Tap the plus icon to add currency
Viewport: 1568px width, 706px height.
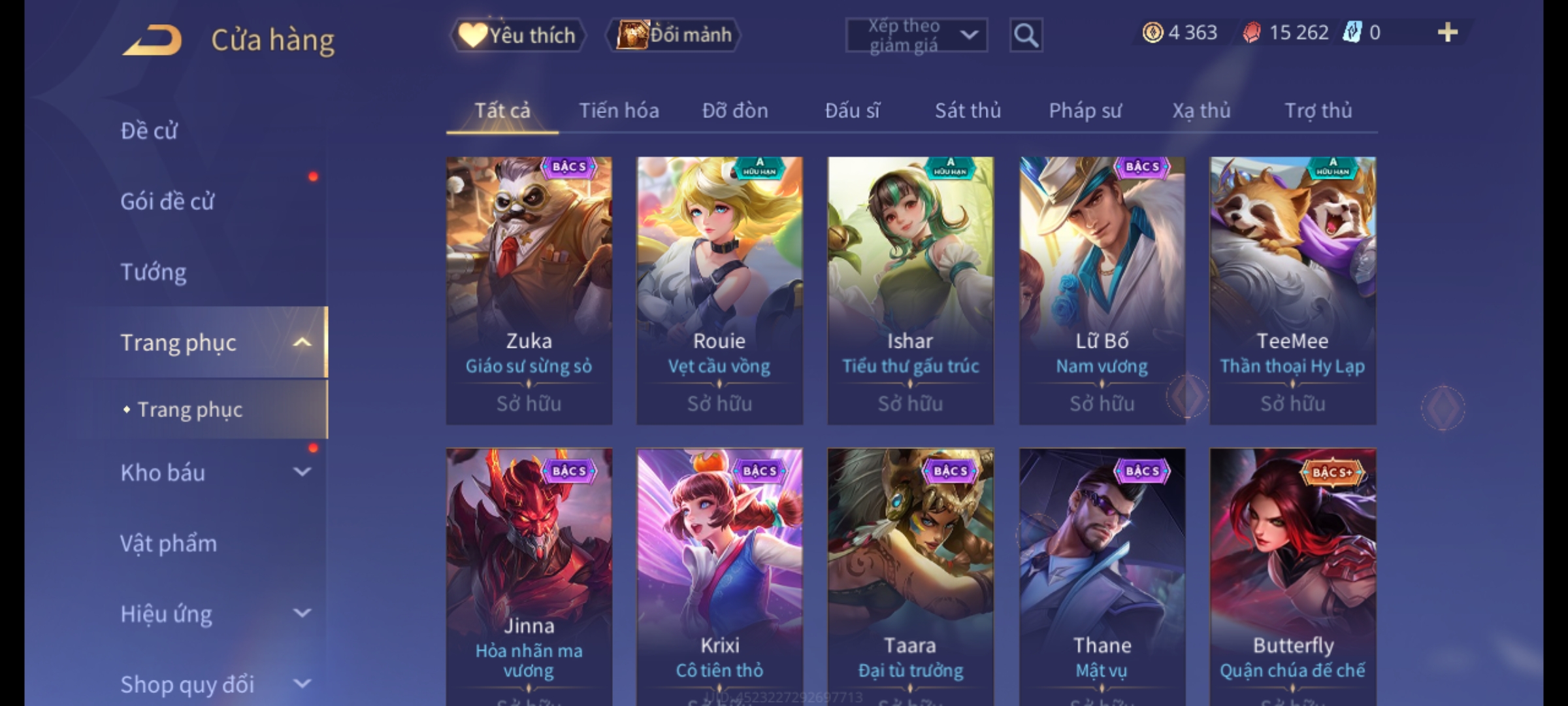pyautogui.click(x=1448, y=33)
